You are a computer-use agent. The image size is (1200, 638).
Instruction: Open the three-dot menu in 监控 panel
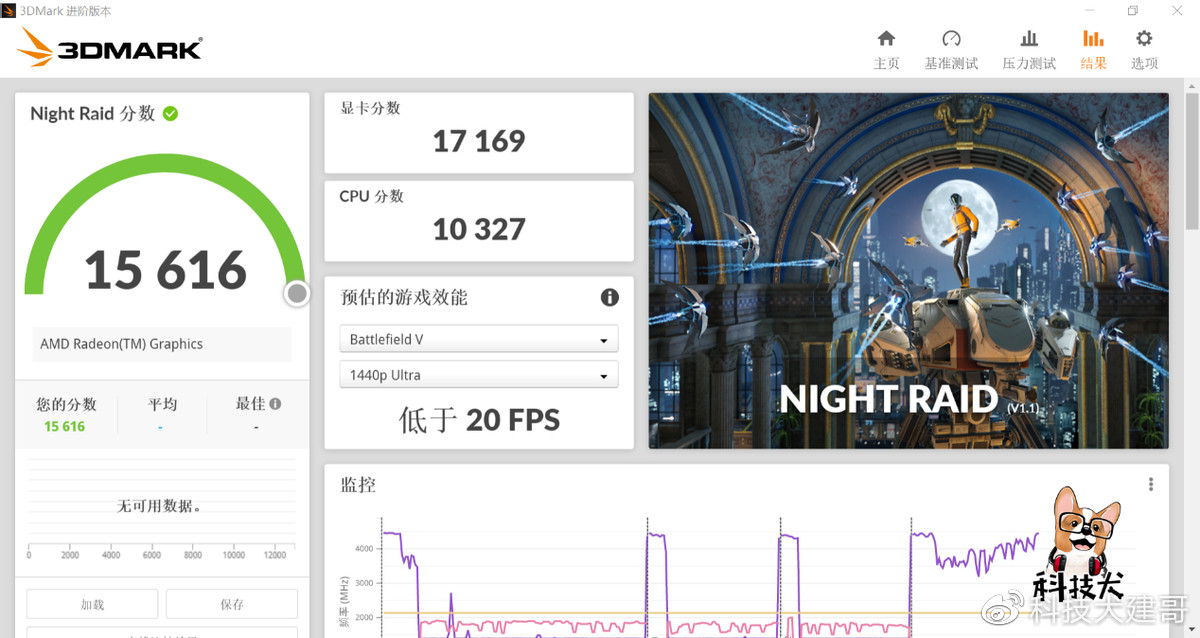(1151, 484)
